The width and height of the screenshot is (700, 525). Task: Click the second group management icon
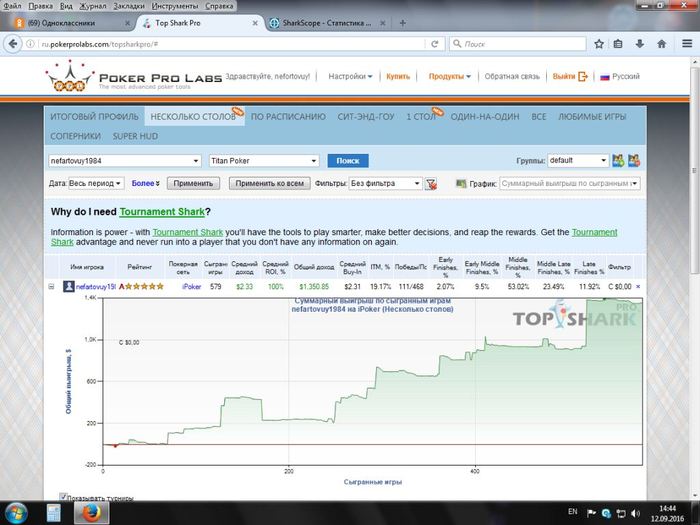tap(634, 161)
